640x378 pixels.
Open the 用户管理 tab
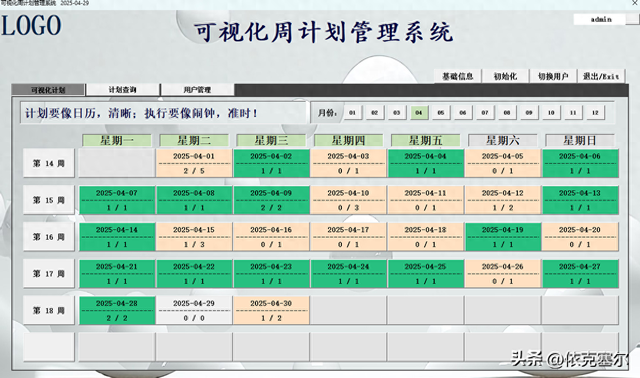198,90
